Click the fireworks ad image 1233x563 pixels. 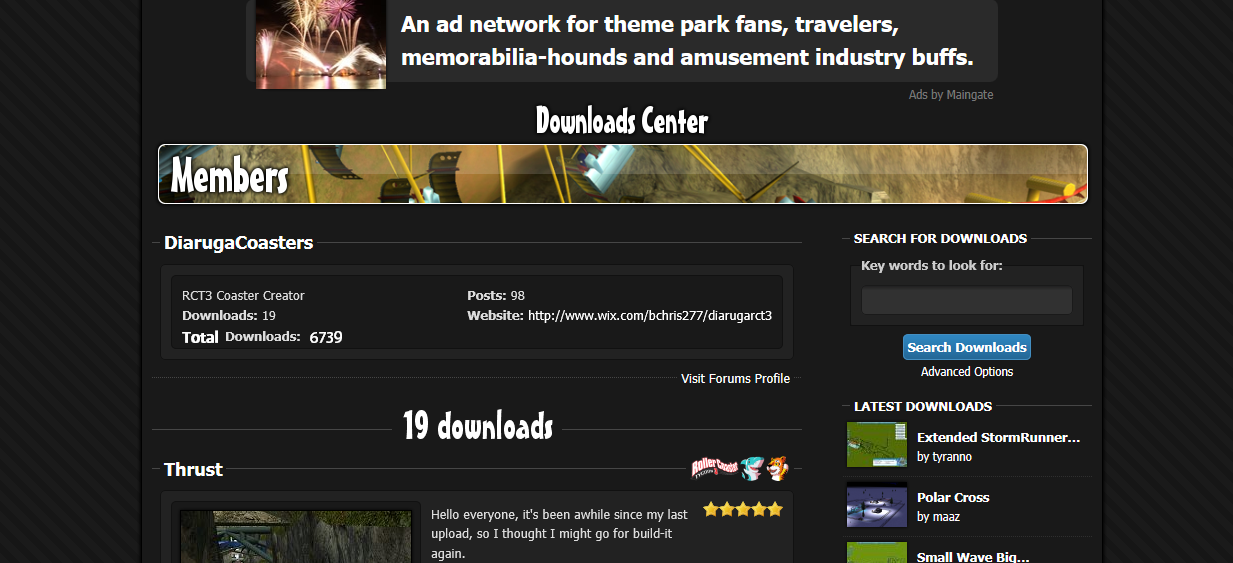[x=320, y=44]
